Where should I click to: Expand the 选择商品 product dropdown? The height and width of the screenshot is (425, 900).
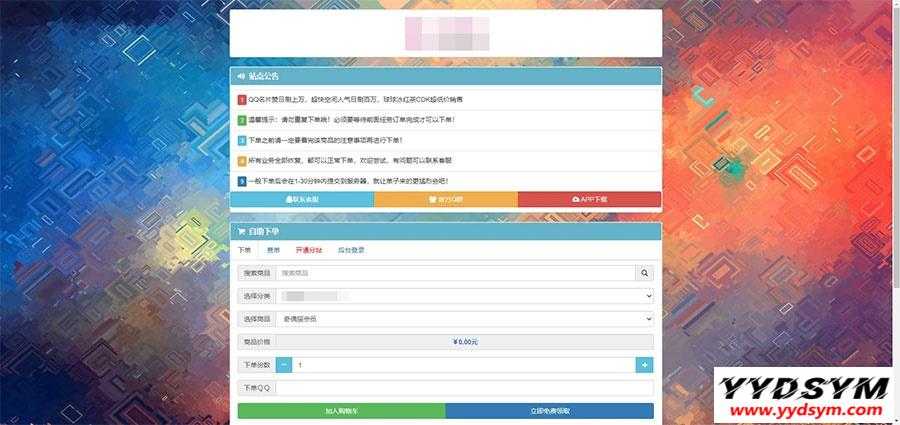click(464, 319)
